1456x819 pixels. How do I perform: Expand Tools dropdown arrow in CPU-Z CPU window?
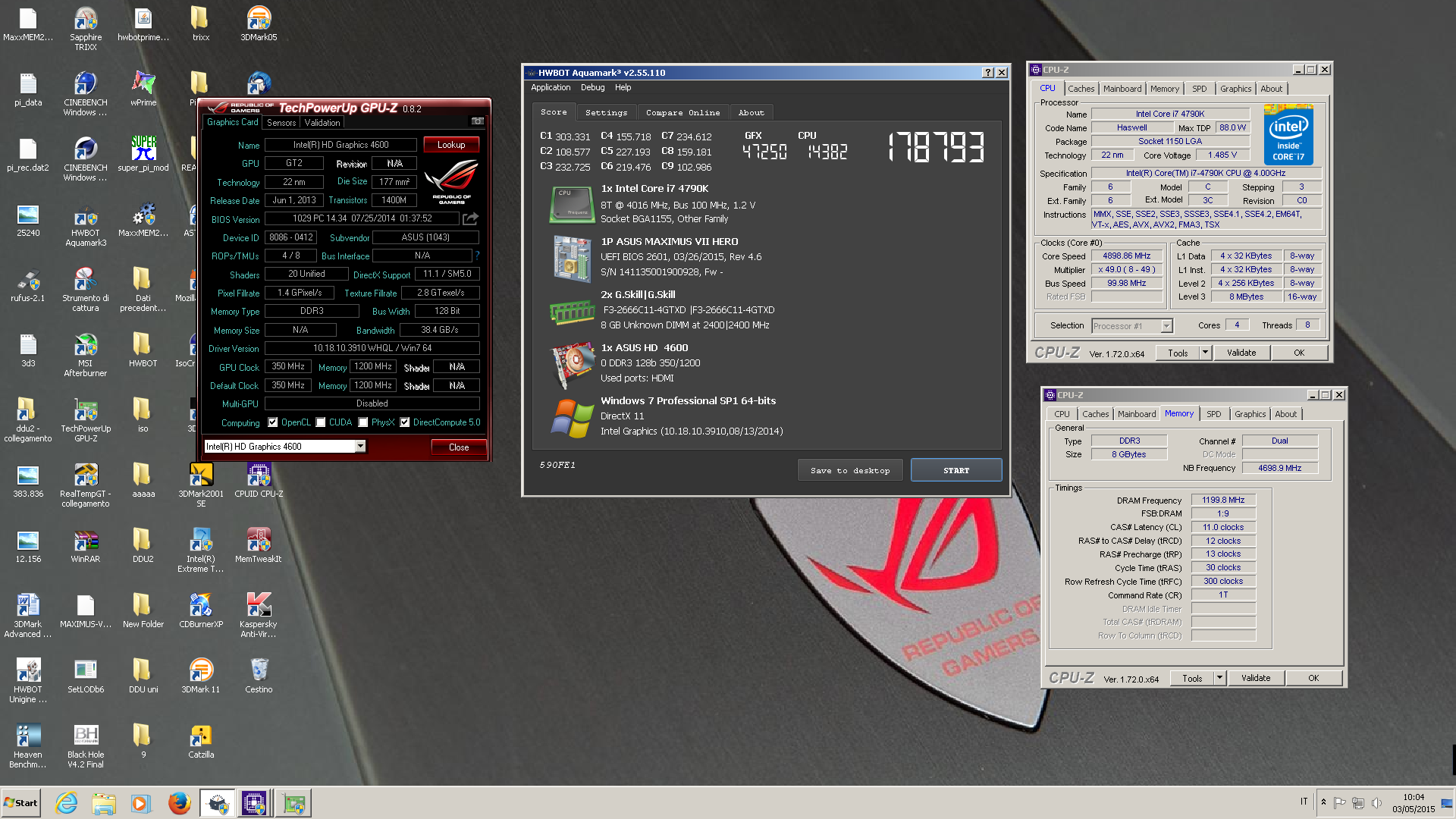(x=1205, y=353)
